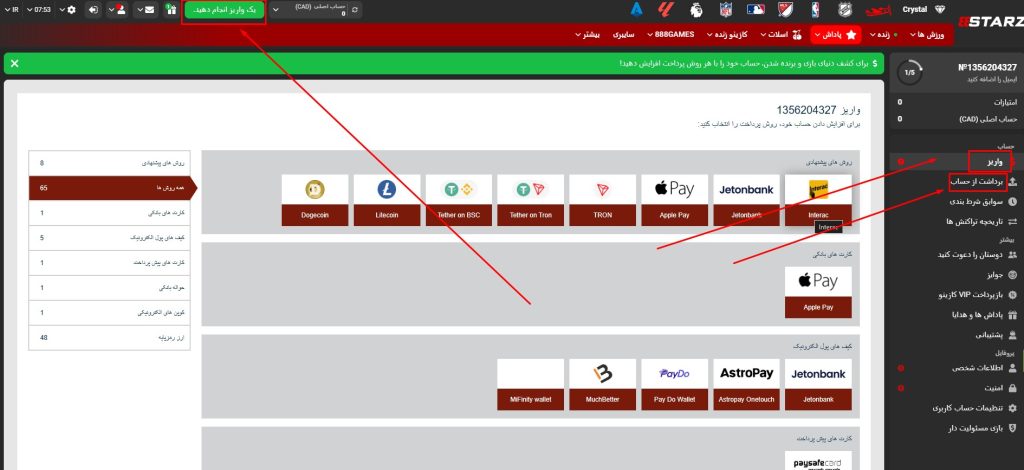This screenshot has width=1024, height=470.
Task: Select the Litecoin payment method
Action: click(x=387, y=200)
